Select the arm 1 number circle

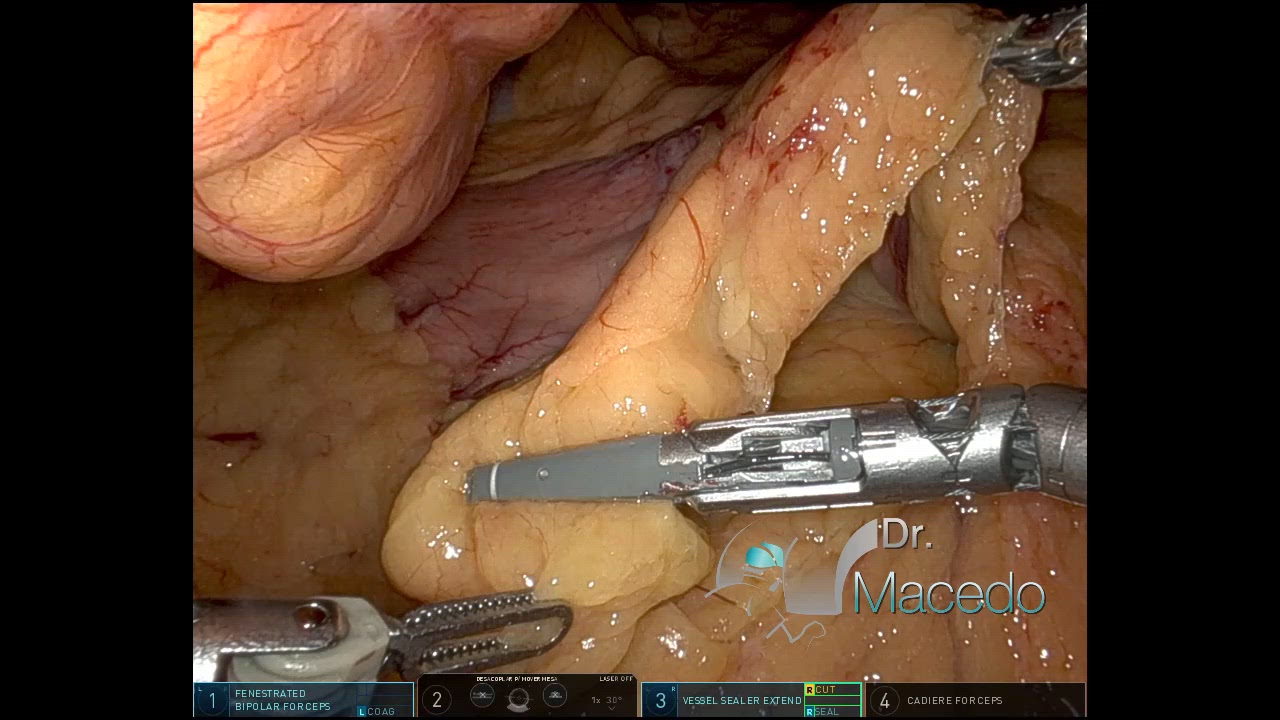(212, 701)
